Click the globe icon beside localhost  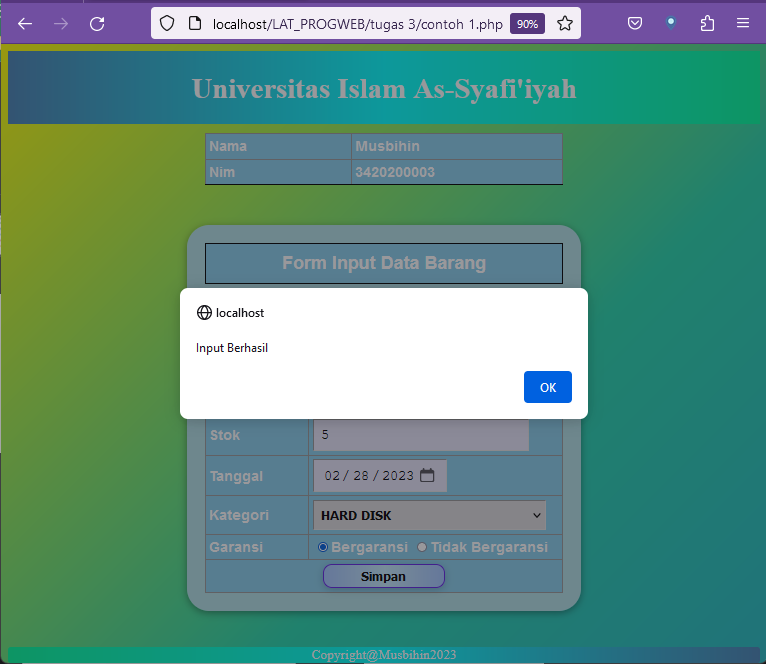point(204,313)
